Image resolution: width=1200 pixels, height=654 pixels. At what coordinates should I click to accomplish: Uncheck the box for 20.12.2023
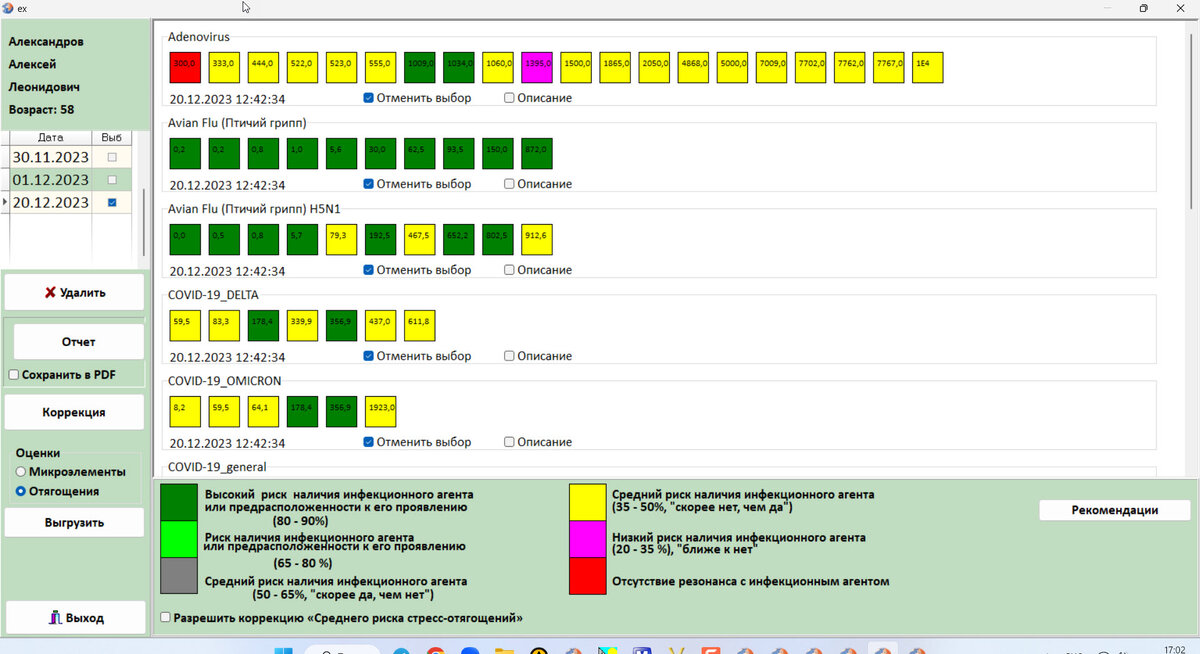111,203
